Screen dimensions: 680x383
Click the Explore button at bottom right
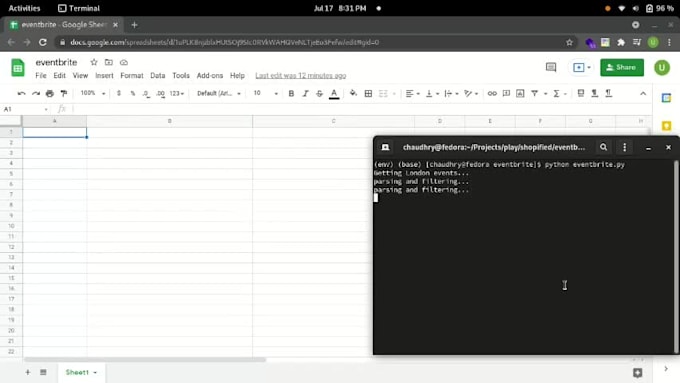638,373
